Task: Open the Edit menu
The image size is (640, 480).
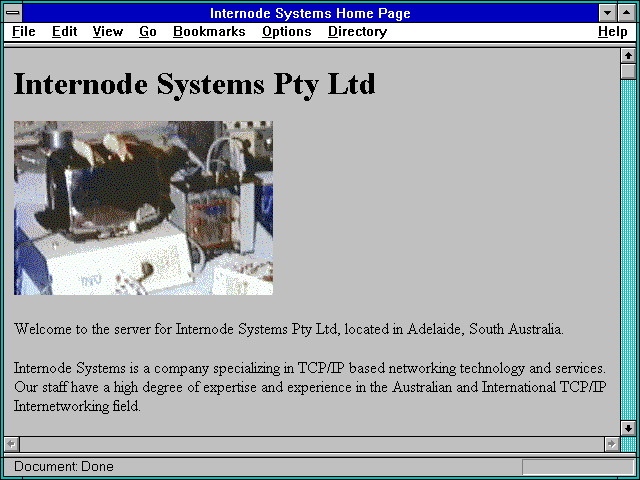Action: pos(64,32)
